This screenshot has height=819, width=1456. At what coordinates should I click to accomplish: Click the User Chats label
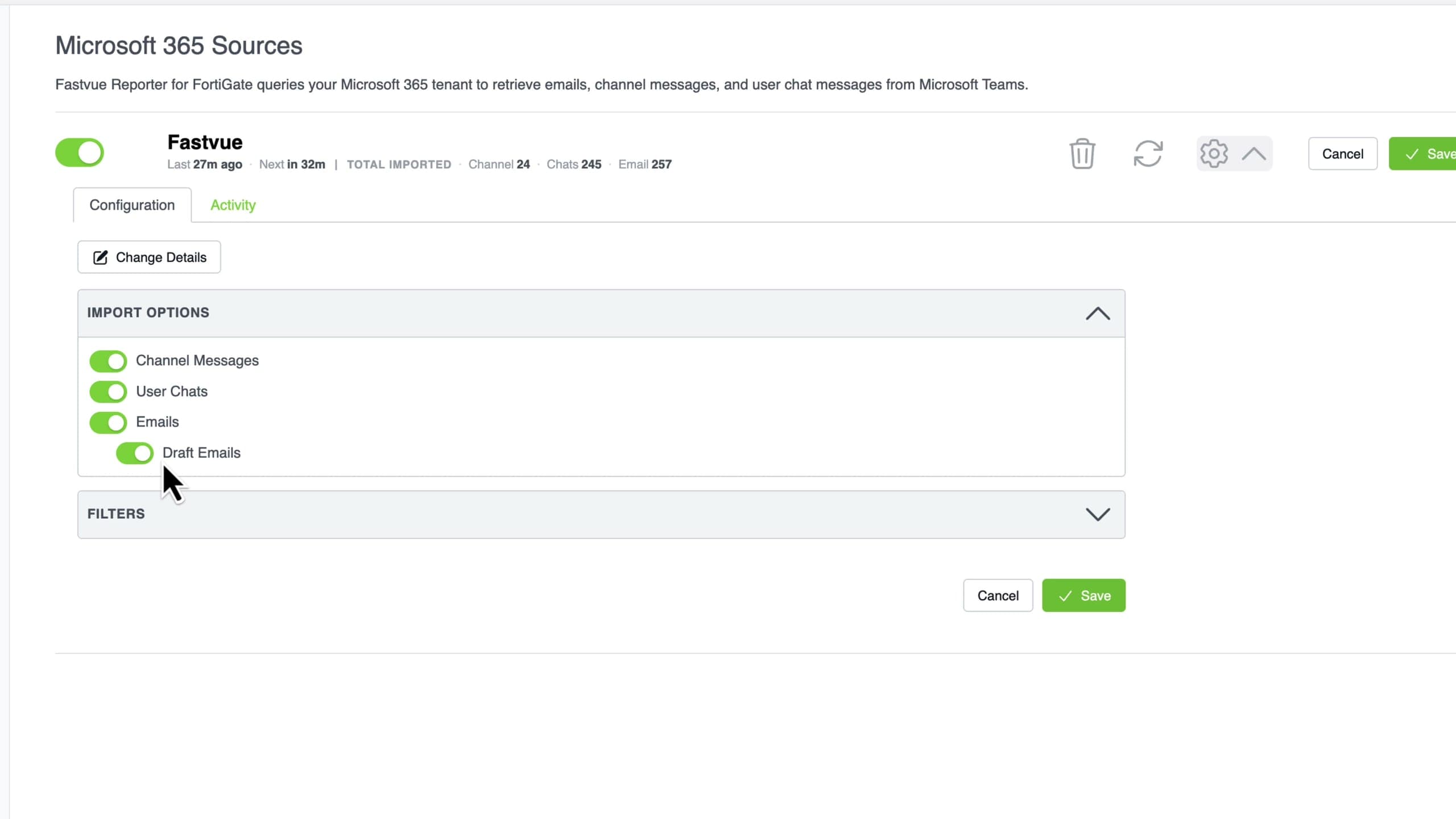click(172, 391)
